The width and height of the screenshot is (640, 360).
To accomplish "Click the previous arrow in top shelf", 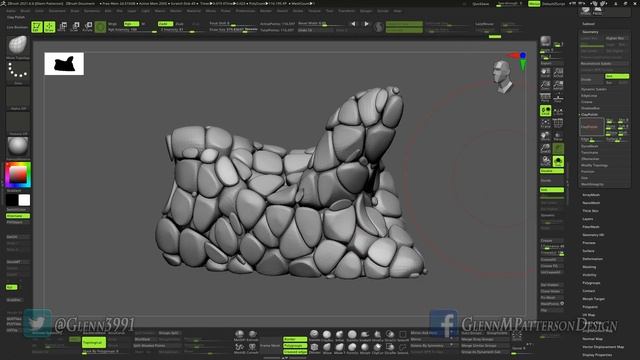I will point(353,24).
